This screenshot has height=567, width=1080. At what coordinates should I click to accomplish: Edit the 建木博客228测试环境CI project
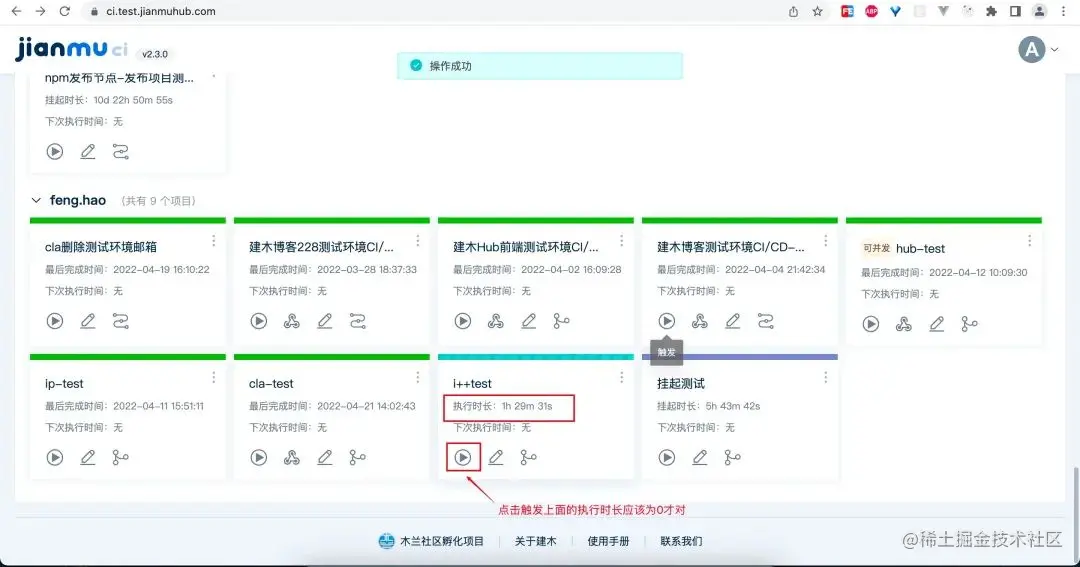tap(324, 321)
